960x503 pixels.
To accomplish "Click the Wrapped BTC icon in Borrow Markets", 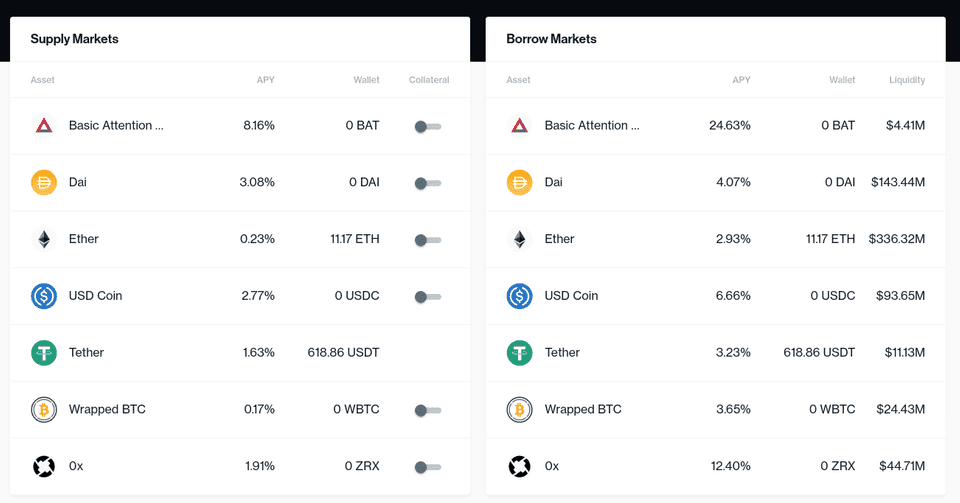I will point(519,409).
